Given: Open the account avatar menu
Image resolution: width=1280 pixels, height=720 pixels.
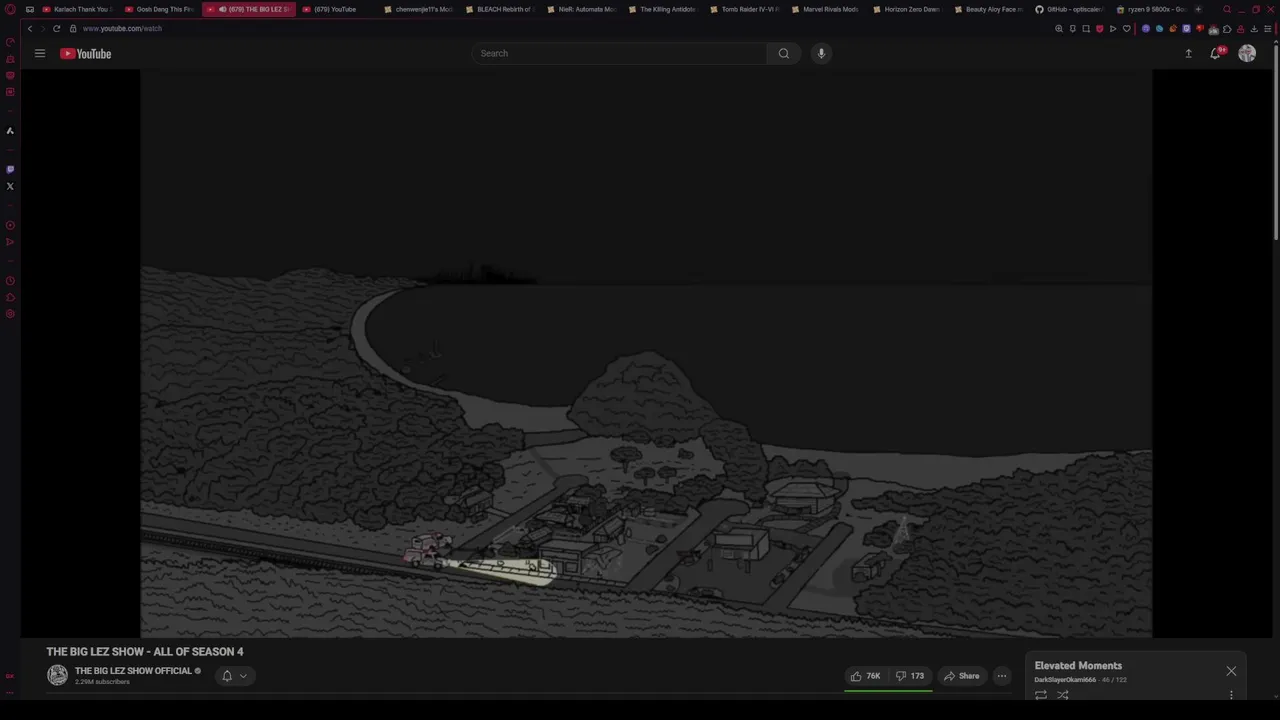Looking at the screenshot, I should [1247, 53].
